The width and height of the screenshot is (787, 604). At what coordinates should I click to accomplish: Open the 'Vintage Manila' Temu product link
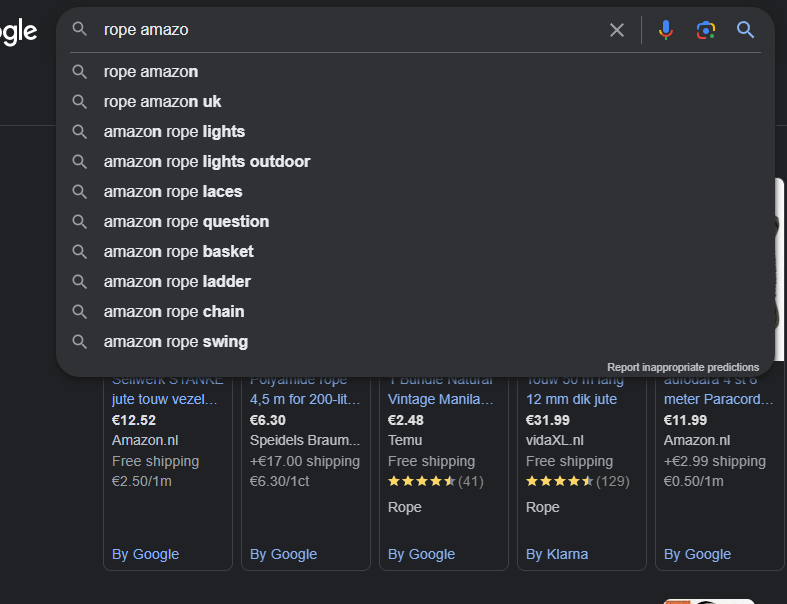[440, 399]
